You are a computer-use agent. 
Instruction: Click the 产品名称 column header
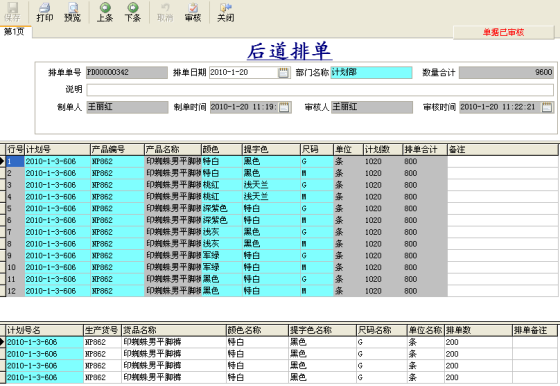click(x=173, y=150)
